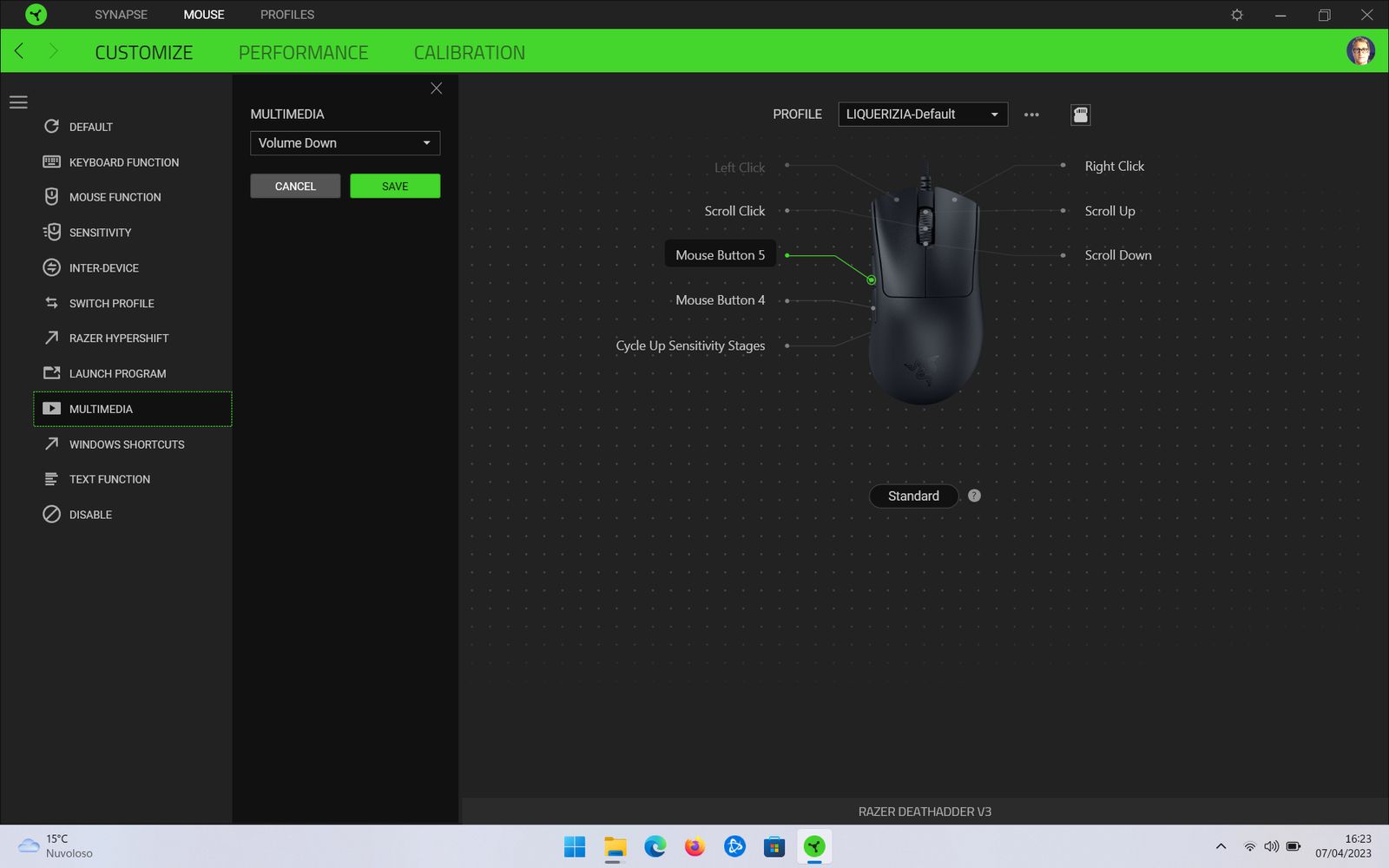This screenshot has height=868, width=1389.
Task: Click the Keyboard Function icon
Action: tap(51, 161)
